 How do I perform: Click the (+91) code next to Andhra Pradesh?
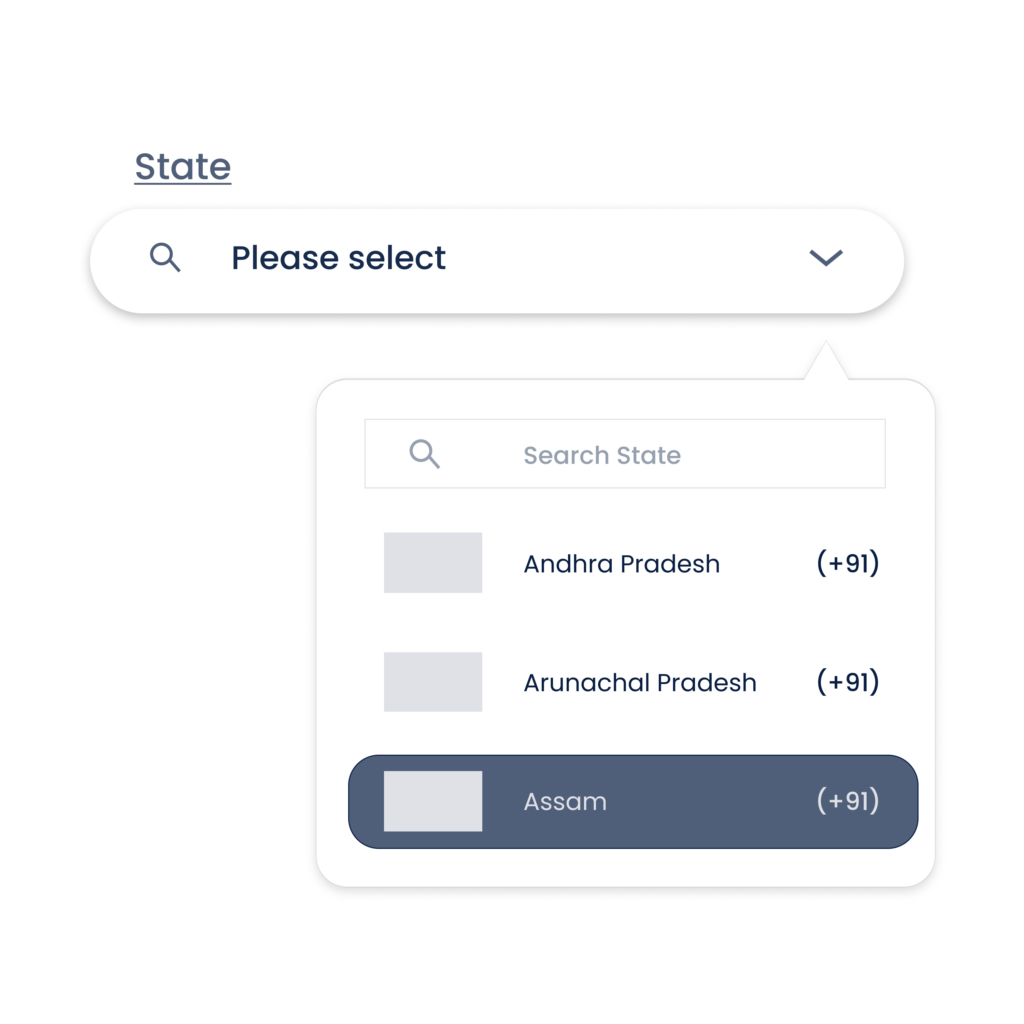pos(848,563)
